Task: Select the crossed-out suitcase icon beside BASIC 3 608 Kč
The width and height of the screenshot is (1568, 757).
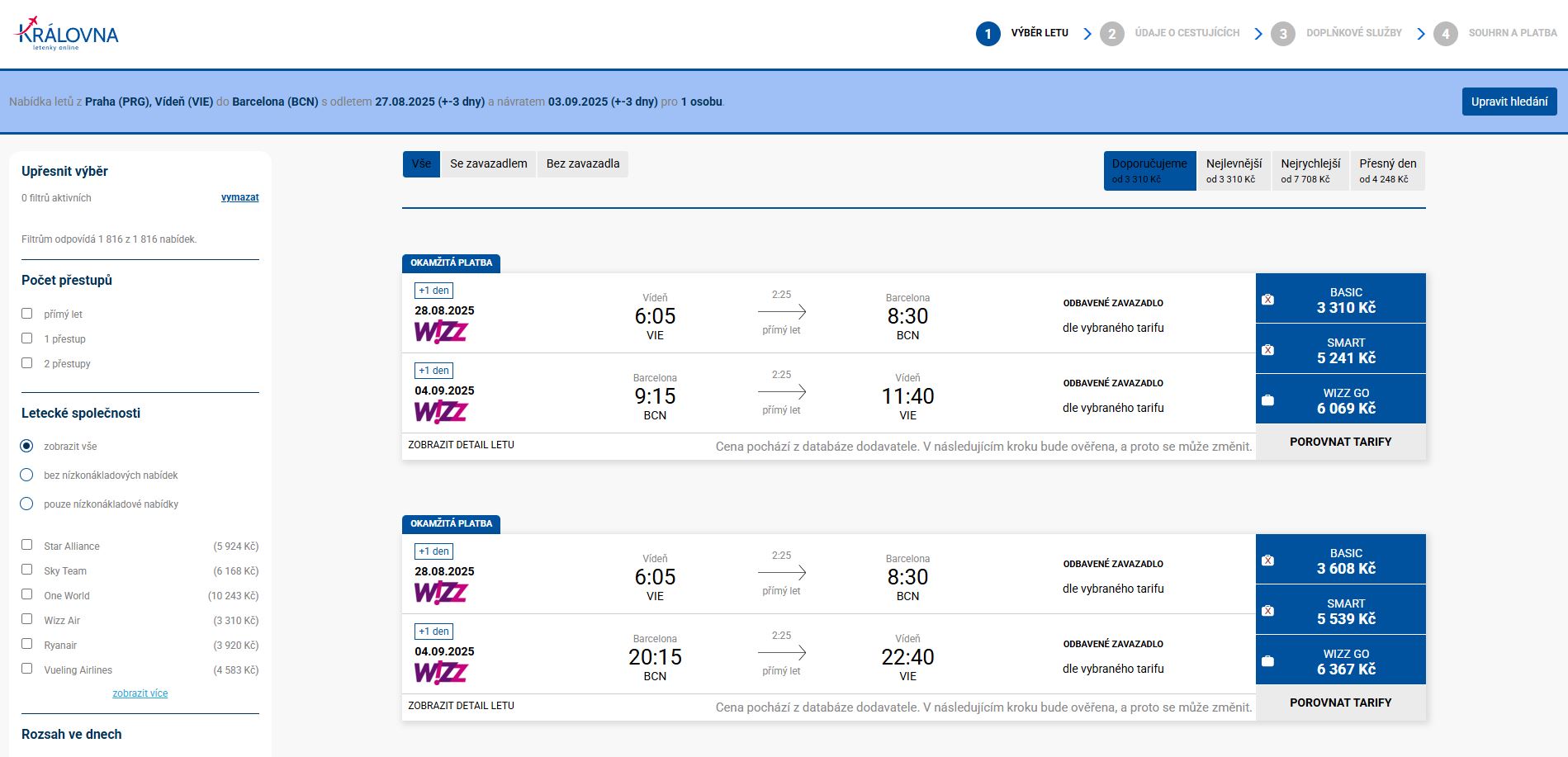Action: click(1268, 561)
